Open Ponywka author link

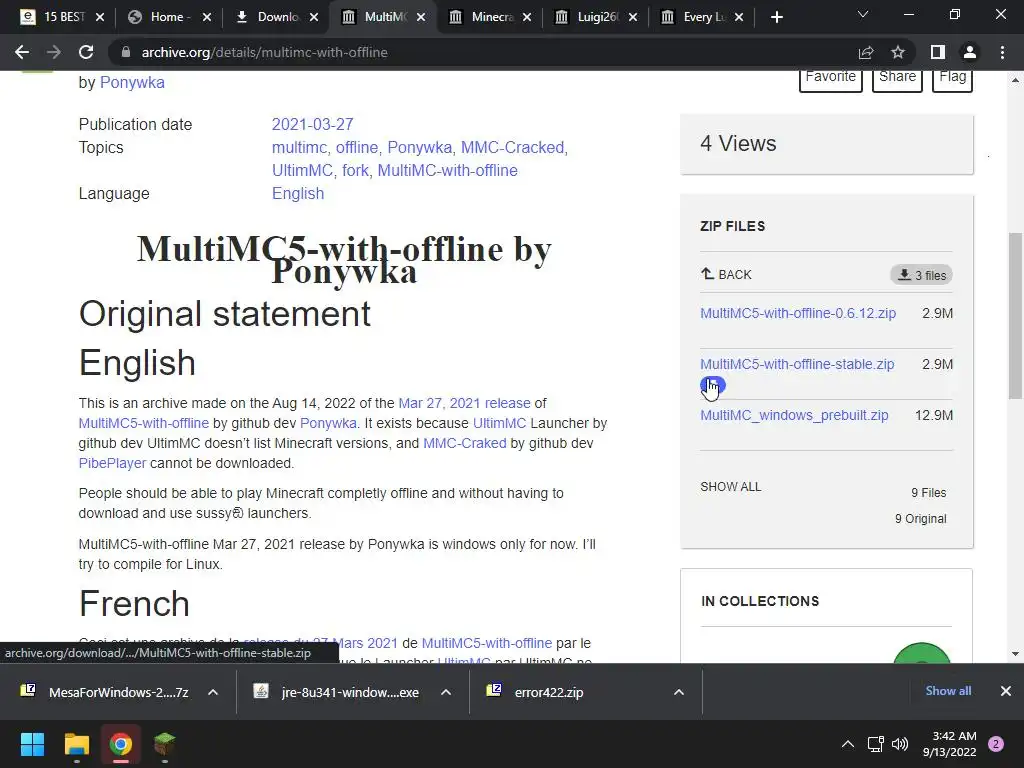pyautogui.click(x=132, y=82)
